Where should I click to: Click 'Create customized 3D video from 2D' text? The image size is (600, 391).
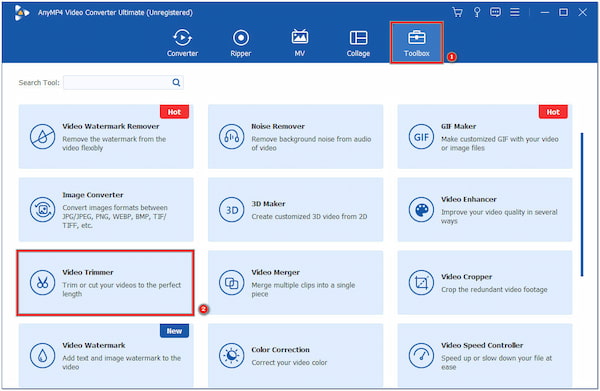[x=309, y=217]
